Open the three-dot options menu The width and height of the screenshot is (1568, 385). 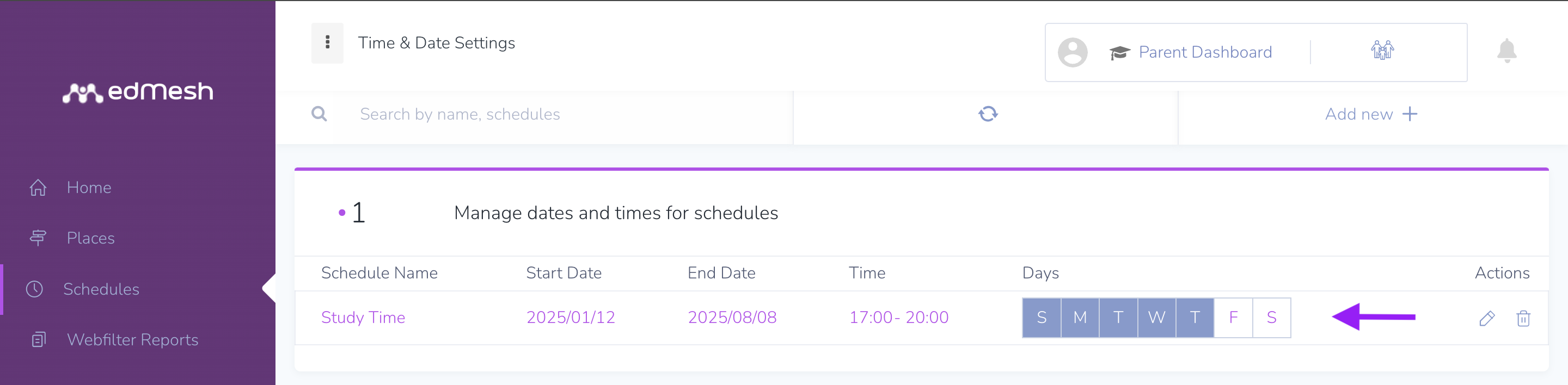click(327, 42)
